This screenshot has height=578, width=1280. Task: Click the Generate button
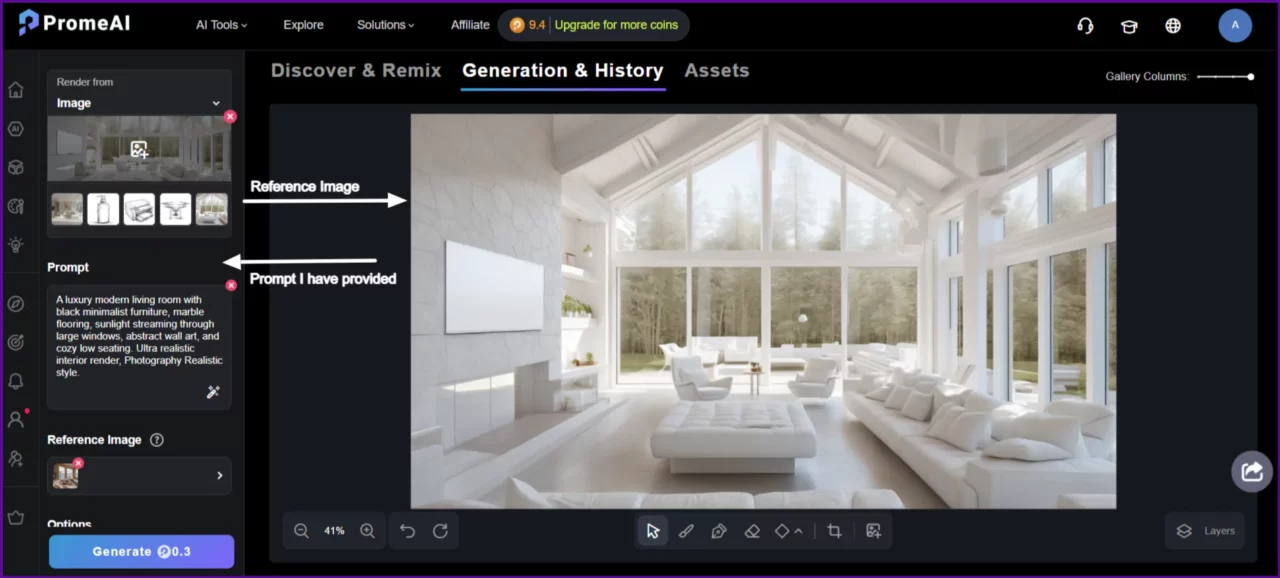(141, 551)
